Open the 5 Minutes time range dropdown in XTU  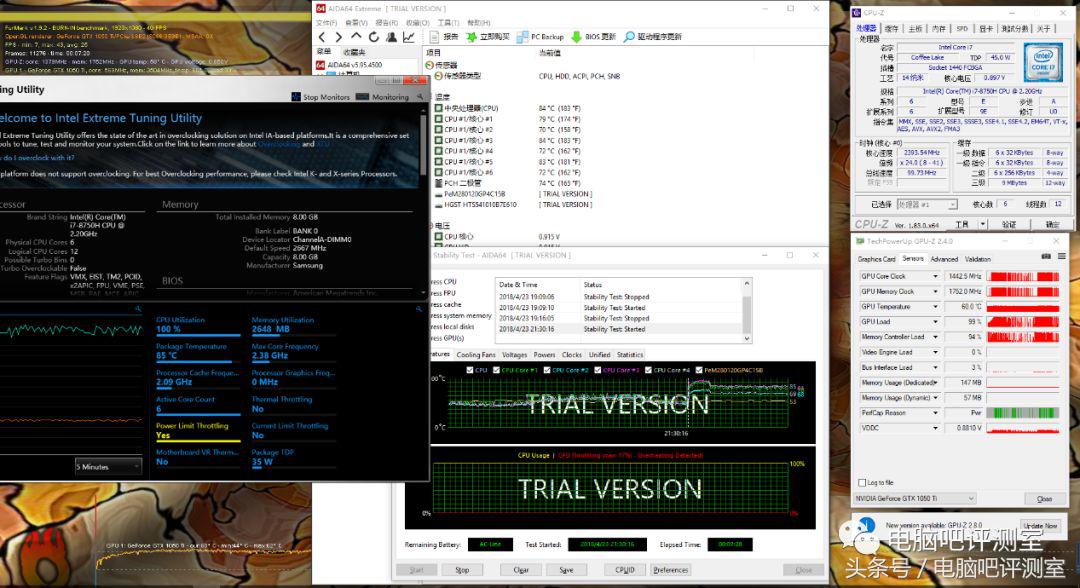(x=108, y=467)
